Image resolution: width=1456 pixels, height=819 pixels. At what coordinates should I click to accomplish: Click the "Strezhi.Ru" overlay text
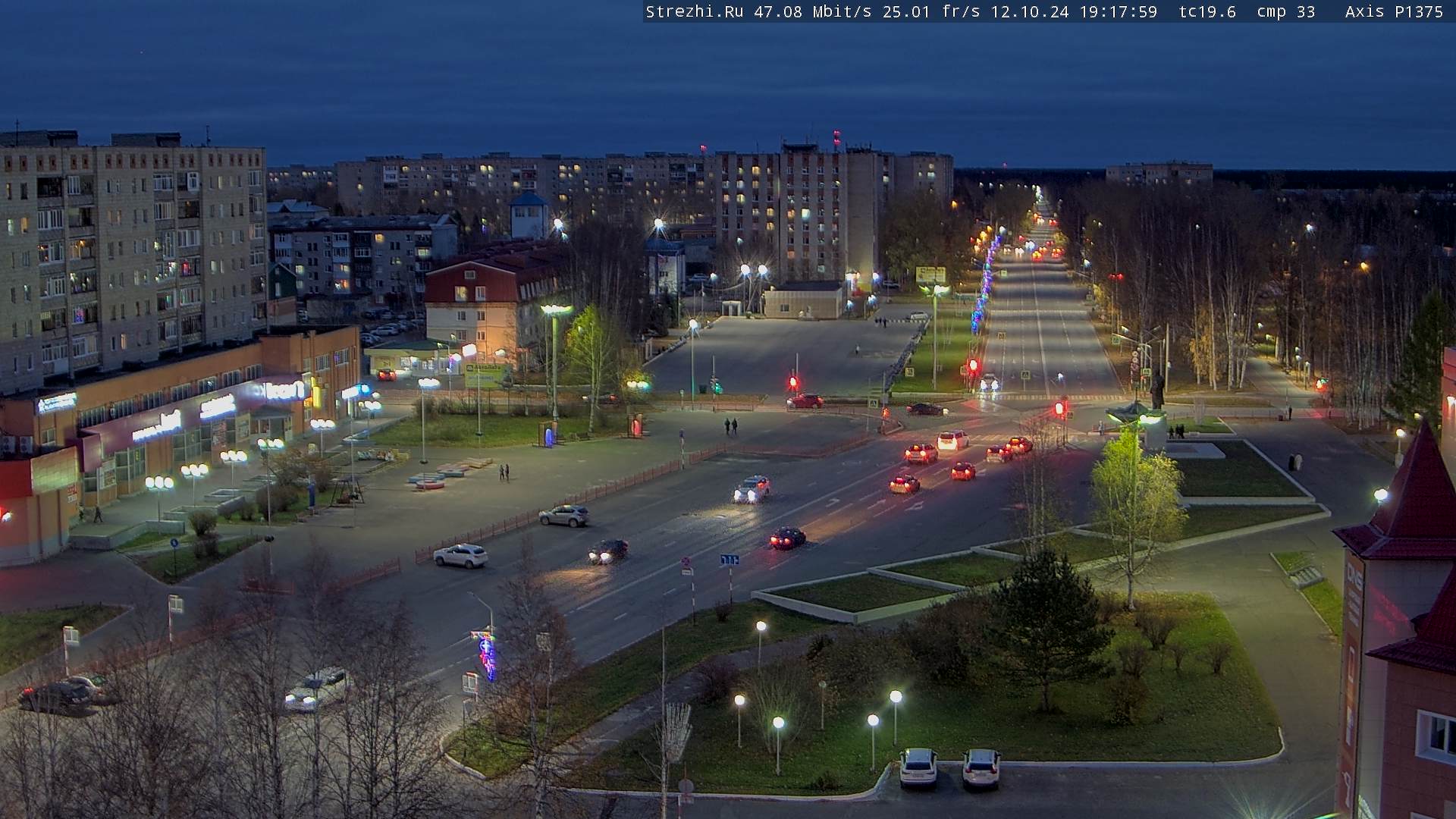pyautogui.click(x=695, y=11)
